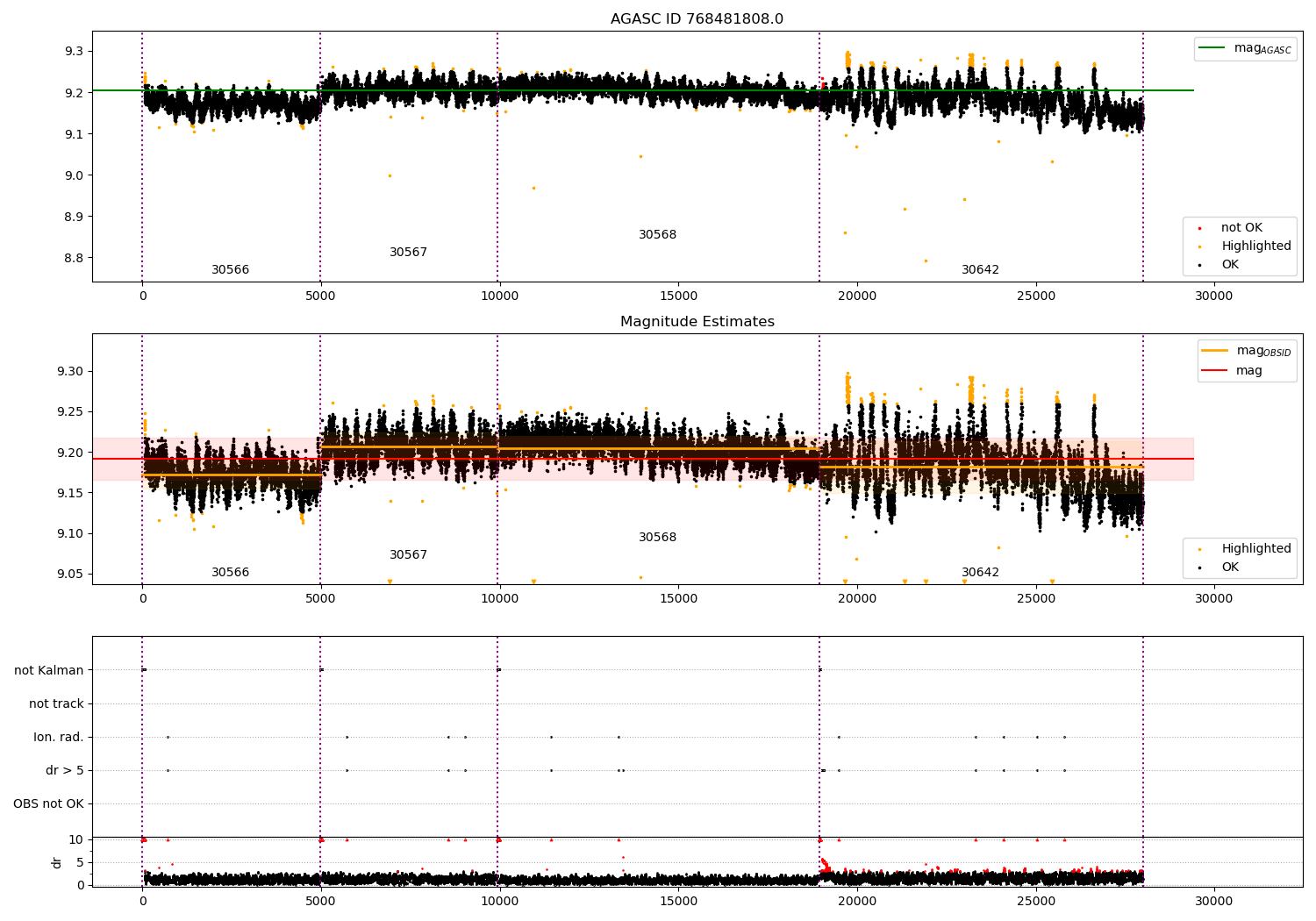The height and width of the screenshot is (921, 1316).
Task: Click the 8.8 tick on the top y-axis
Action: coord(74,258)
